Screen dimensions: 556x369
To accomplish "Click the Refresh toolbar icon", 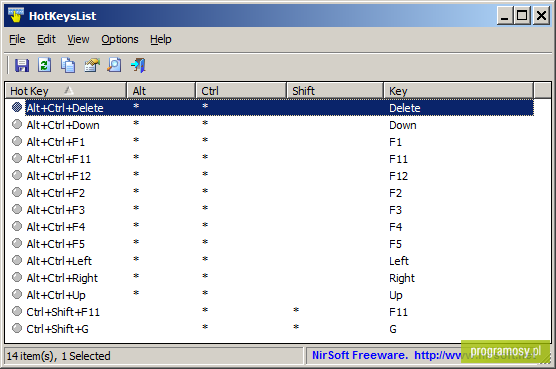I will click(x=45, y=65).
